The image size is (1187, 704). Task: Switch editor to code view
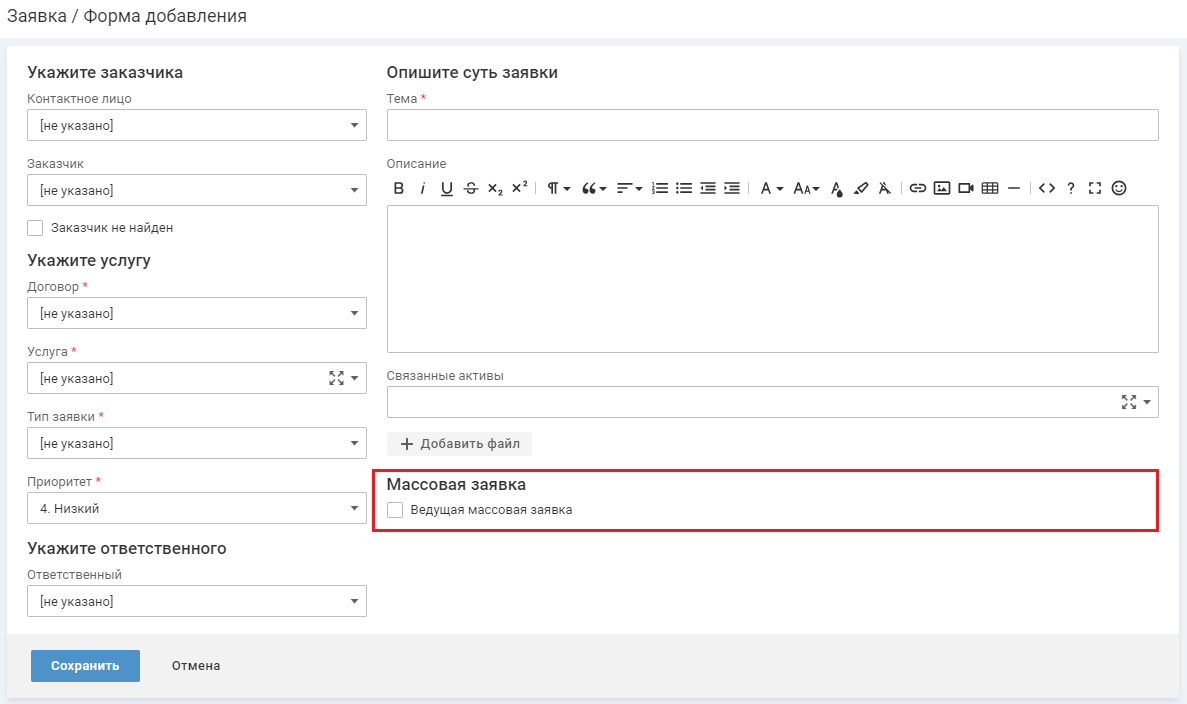[1047, 188]
